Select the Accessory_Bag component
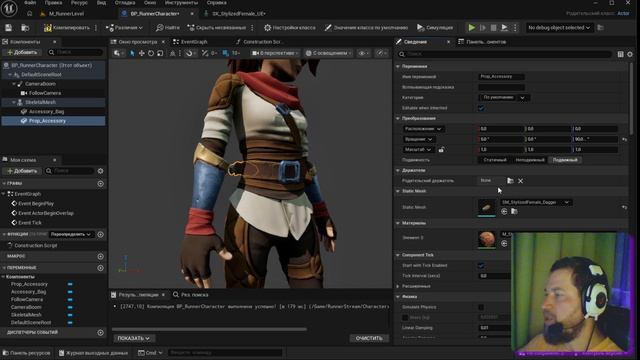The width and height of the screenshot is (640, 360). coord(46,111)
